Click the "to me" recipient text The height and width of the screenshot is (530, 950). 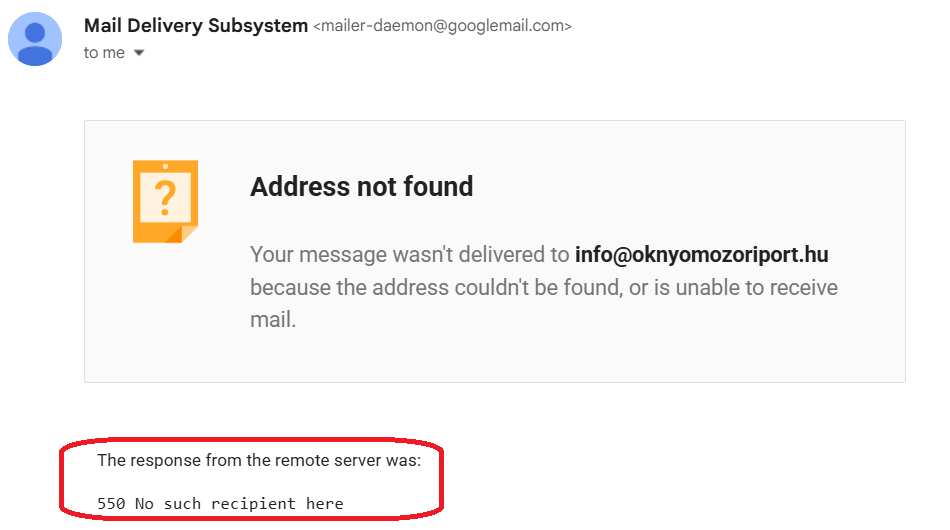(104, 53)
